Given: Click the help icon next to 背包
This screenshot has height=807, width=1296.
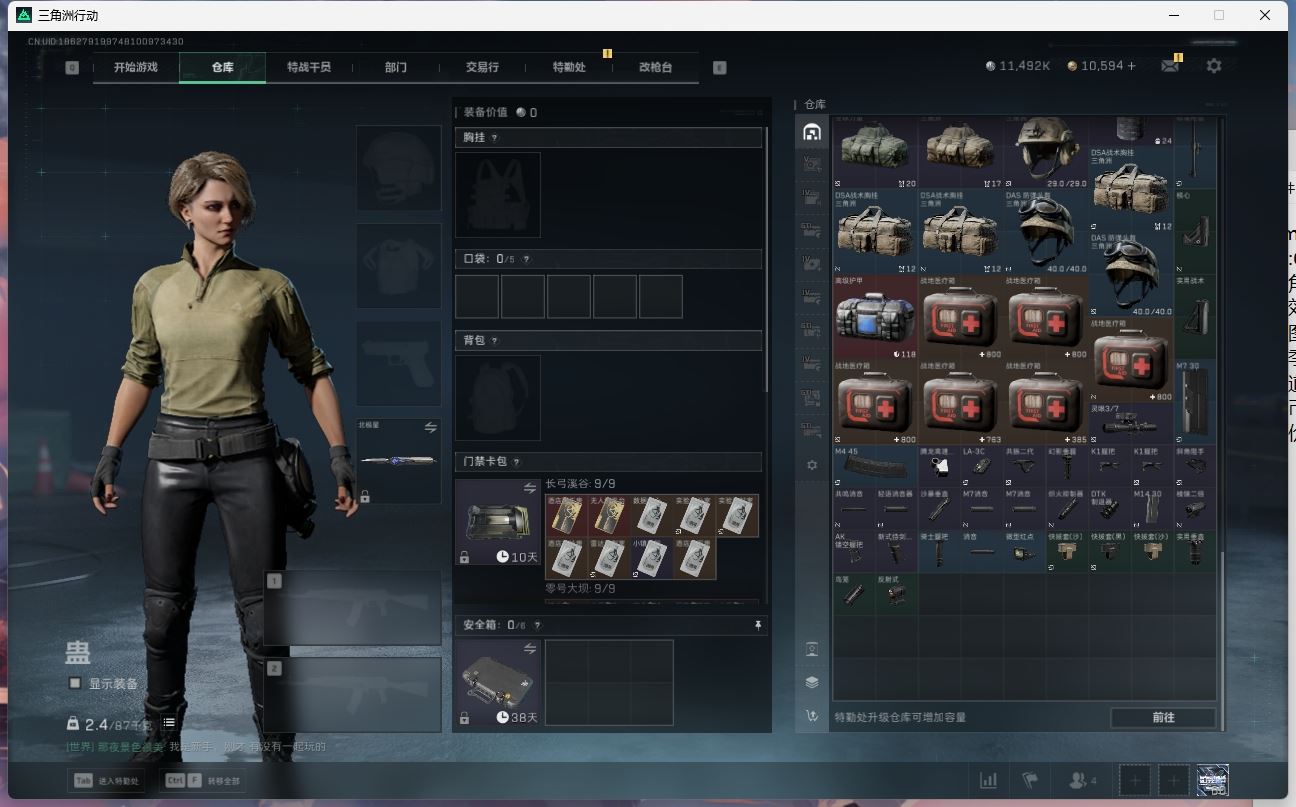Looking at the screenshot, I should tap(494, 341).
